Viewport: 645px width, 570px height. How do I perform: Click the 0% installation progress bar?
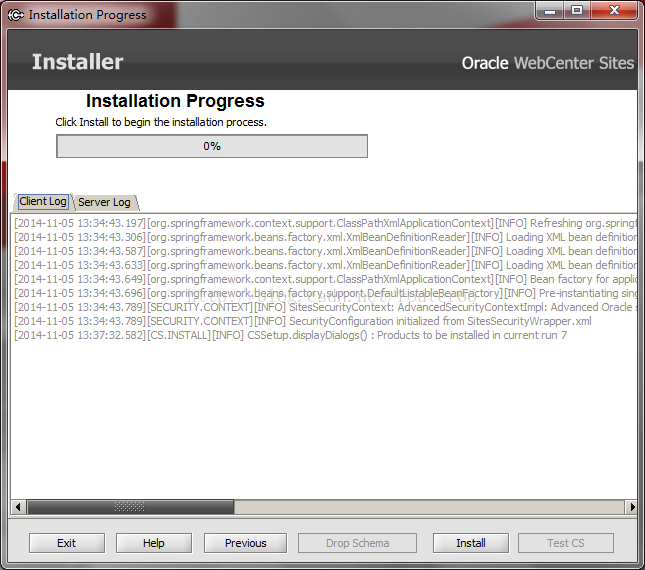pyautogui.click(x=212, y=146)
